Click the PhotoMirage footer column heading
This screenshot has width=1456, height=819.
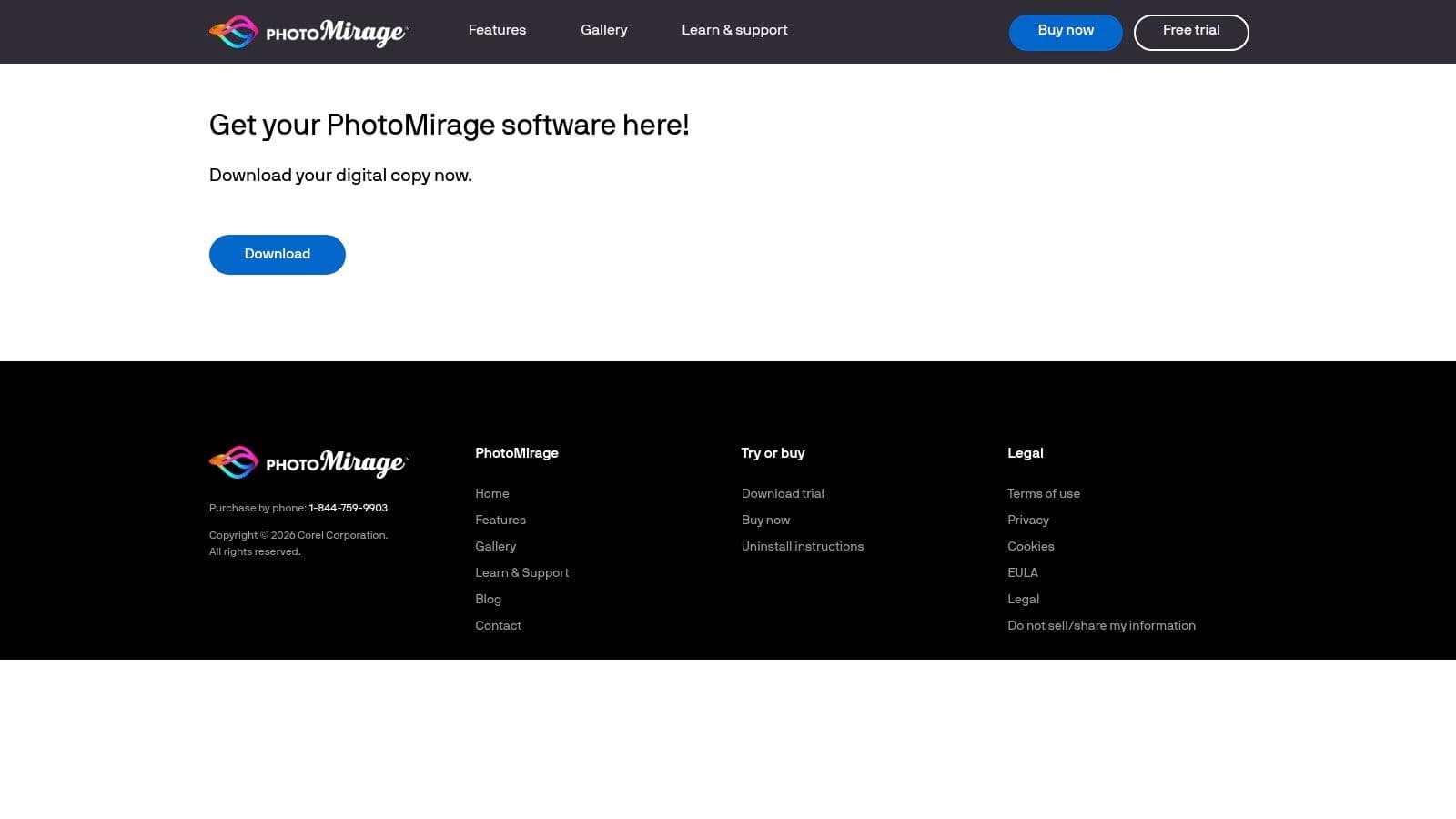coord(517,453)
